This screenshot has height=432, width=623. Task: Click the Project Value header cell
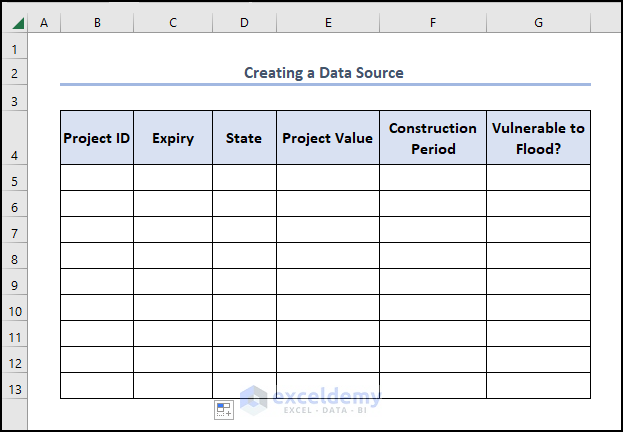tap(328, 138)
